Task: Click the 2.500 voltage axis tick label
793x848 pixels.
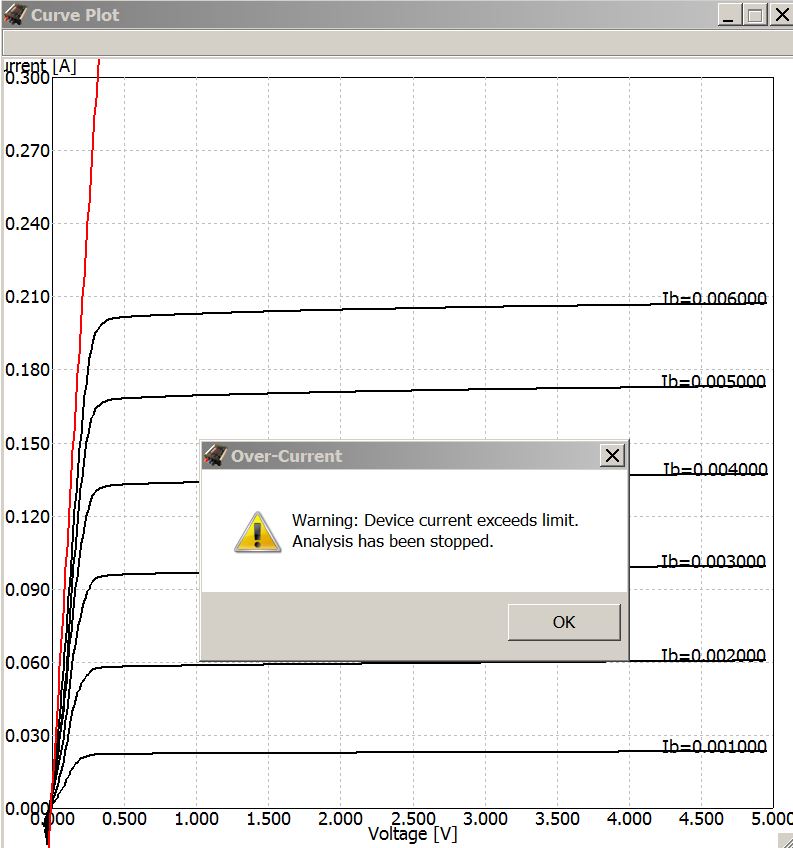Action: pos(413,819)
